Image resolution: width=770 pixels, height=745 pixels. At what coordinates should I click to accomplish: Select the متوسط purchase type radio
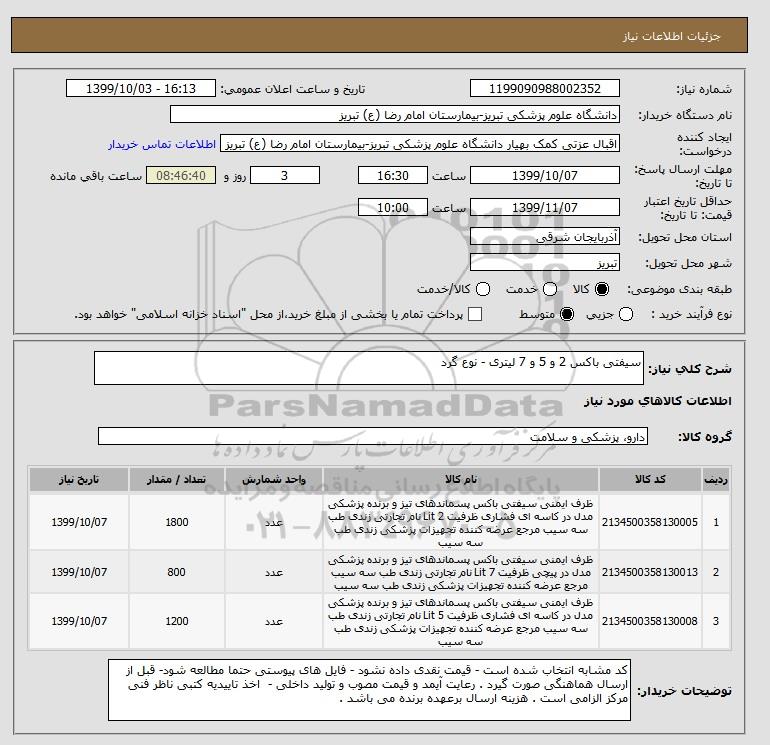click(x=567, y=314)
